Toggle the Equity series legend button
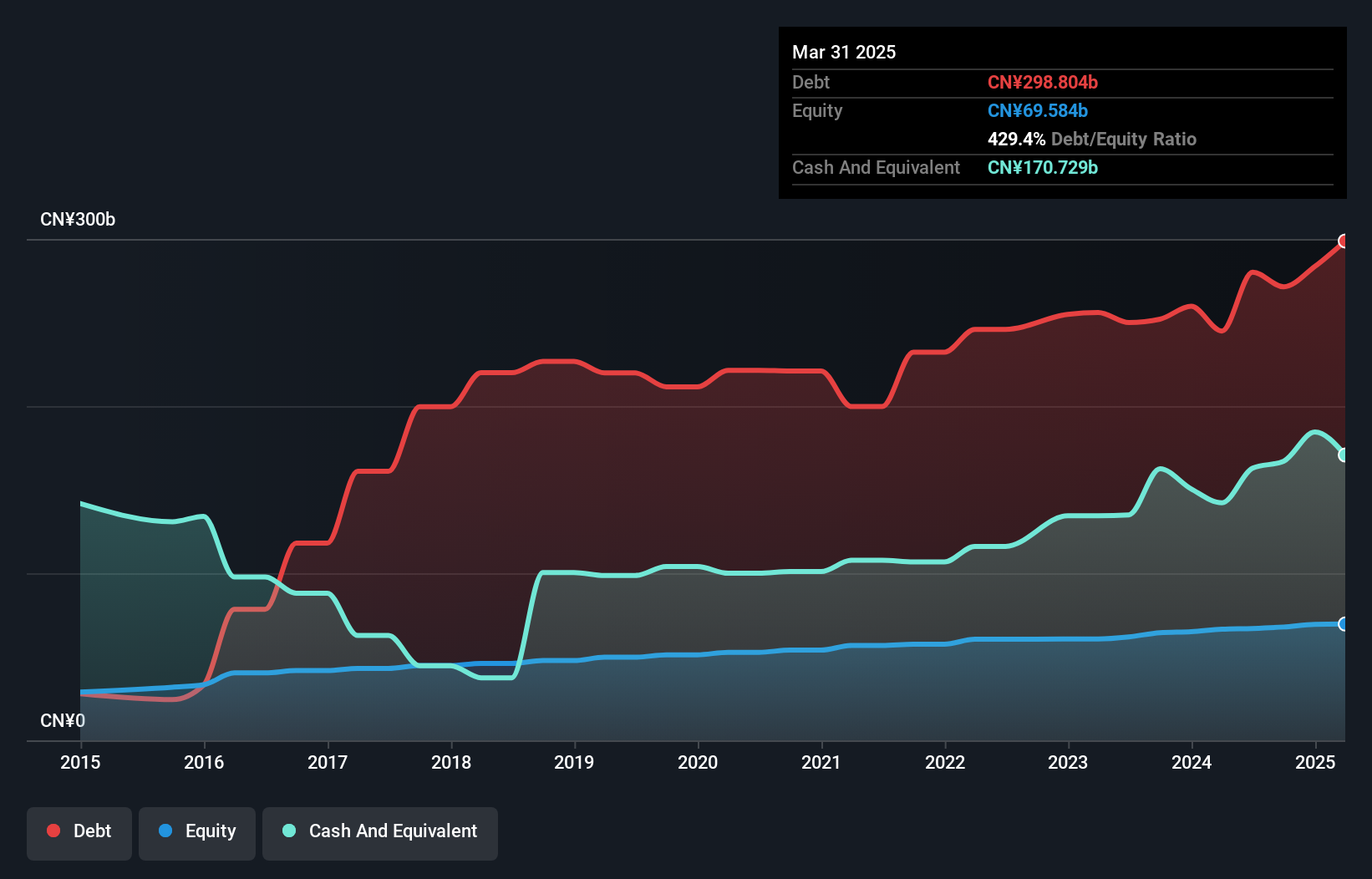The height and width of the screenshot is (879, 1372). point(197,833)
